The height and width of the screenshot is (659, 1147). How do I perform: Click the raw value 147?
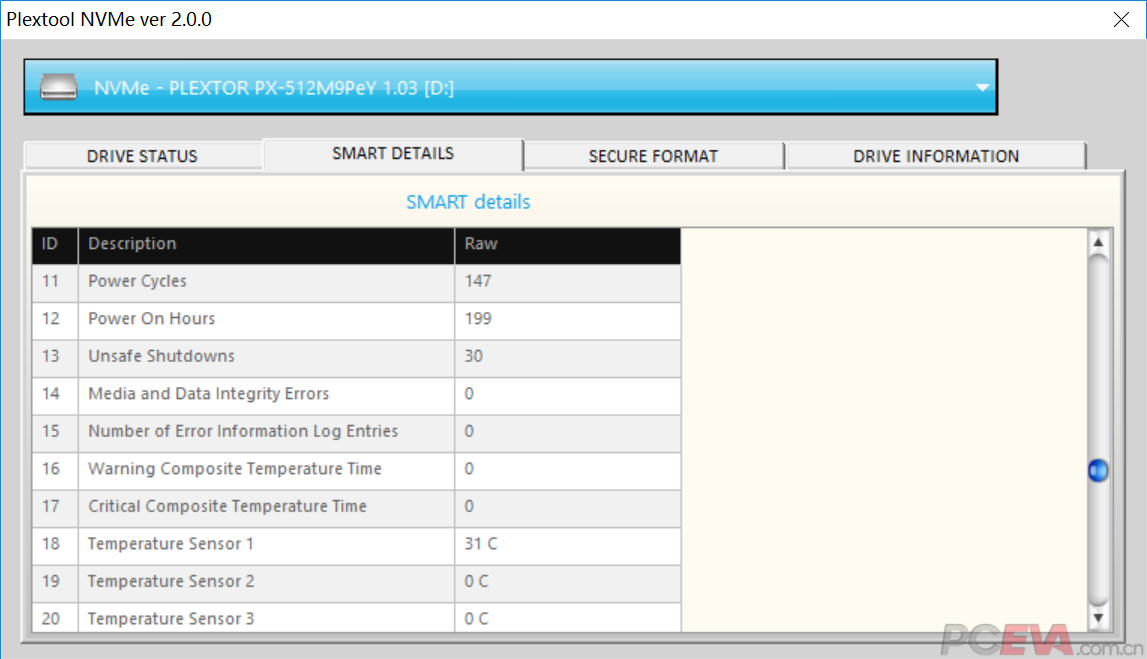click(478, 282)
